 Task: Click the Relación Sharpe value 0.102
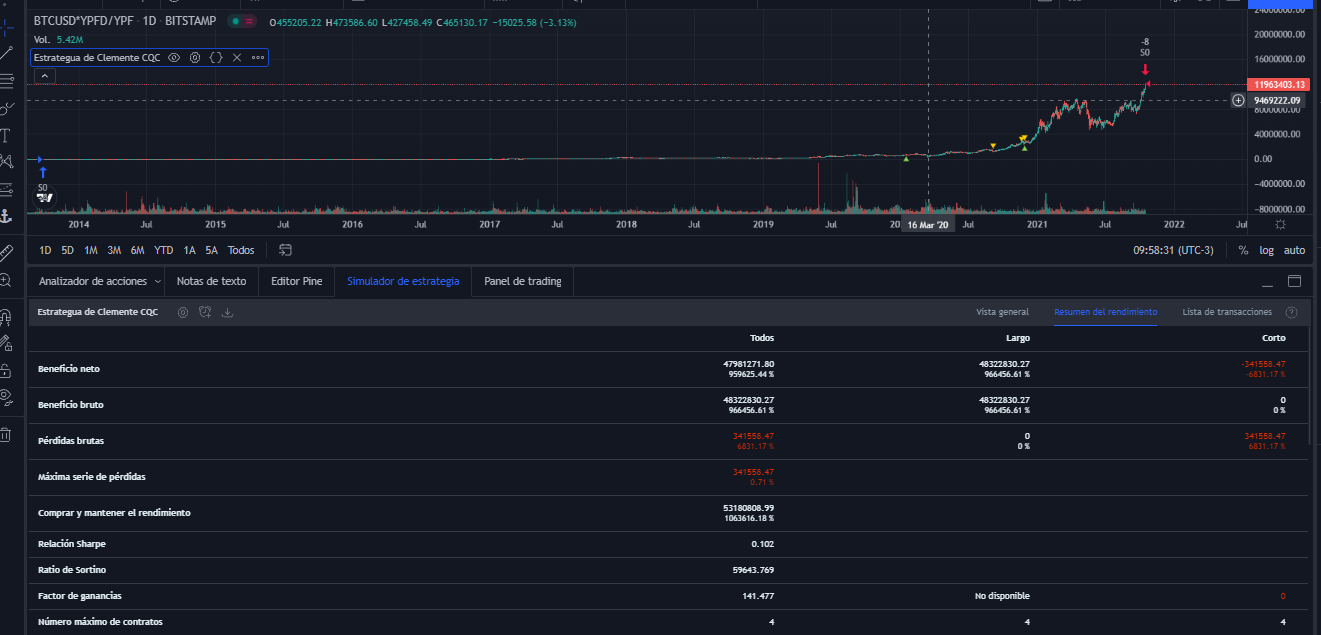tap(762, 544)
